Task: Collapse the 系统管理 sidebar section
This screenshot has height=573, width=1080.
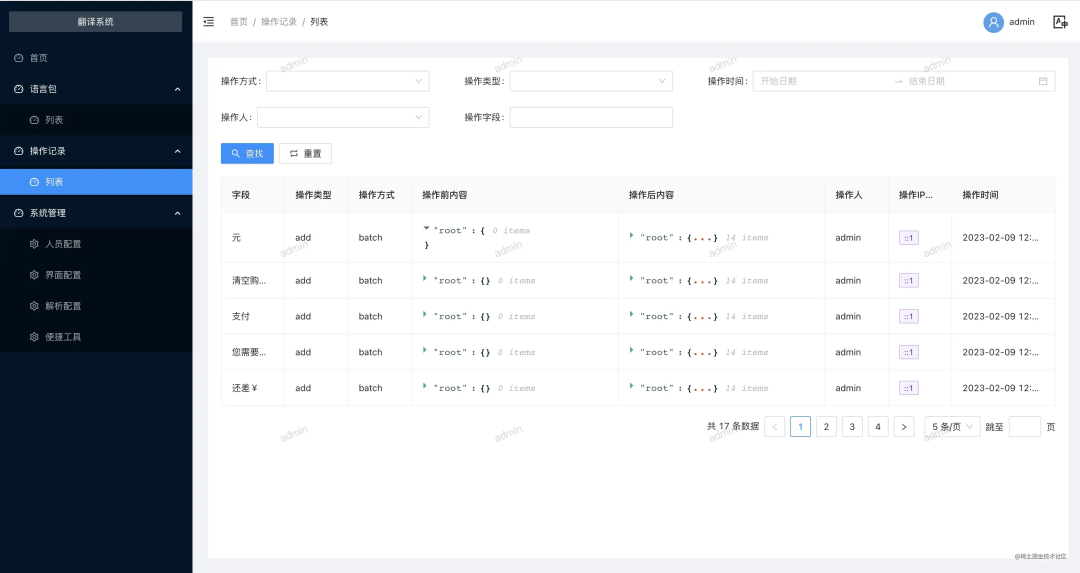Action: point(178,213)
